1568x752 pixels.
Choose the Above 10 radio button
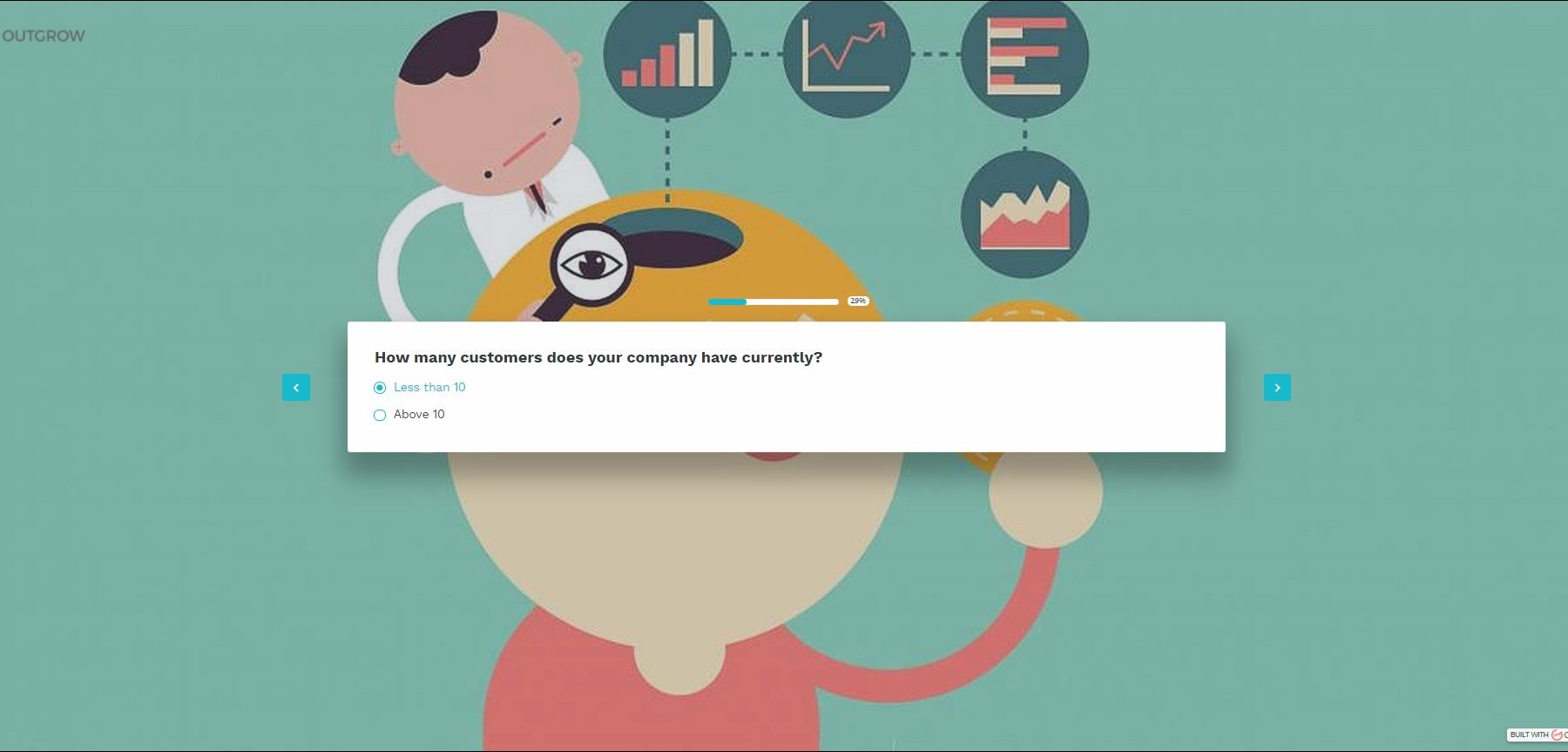click(380, 415)
